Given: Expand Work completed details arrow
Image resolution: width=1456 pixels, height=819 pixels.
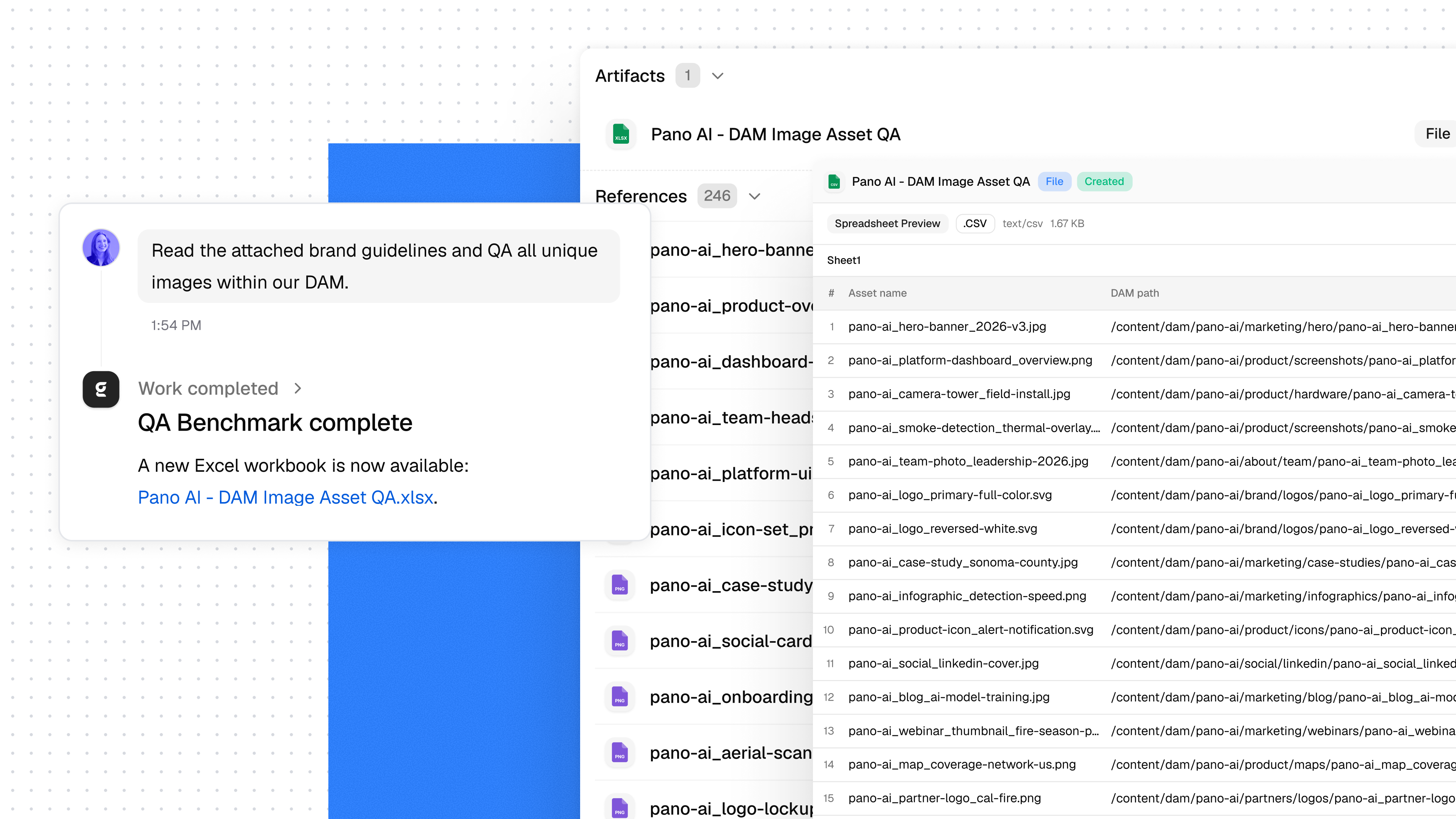Looking at the screenshot, I should [298, 388].
